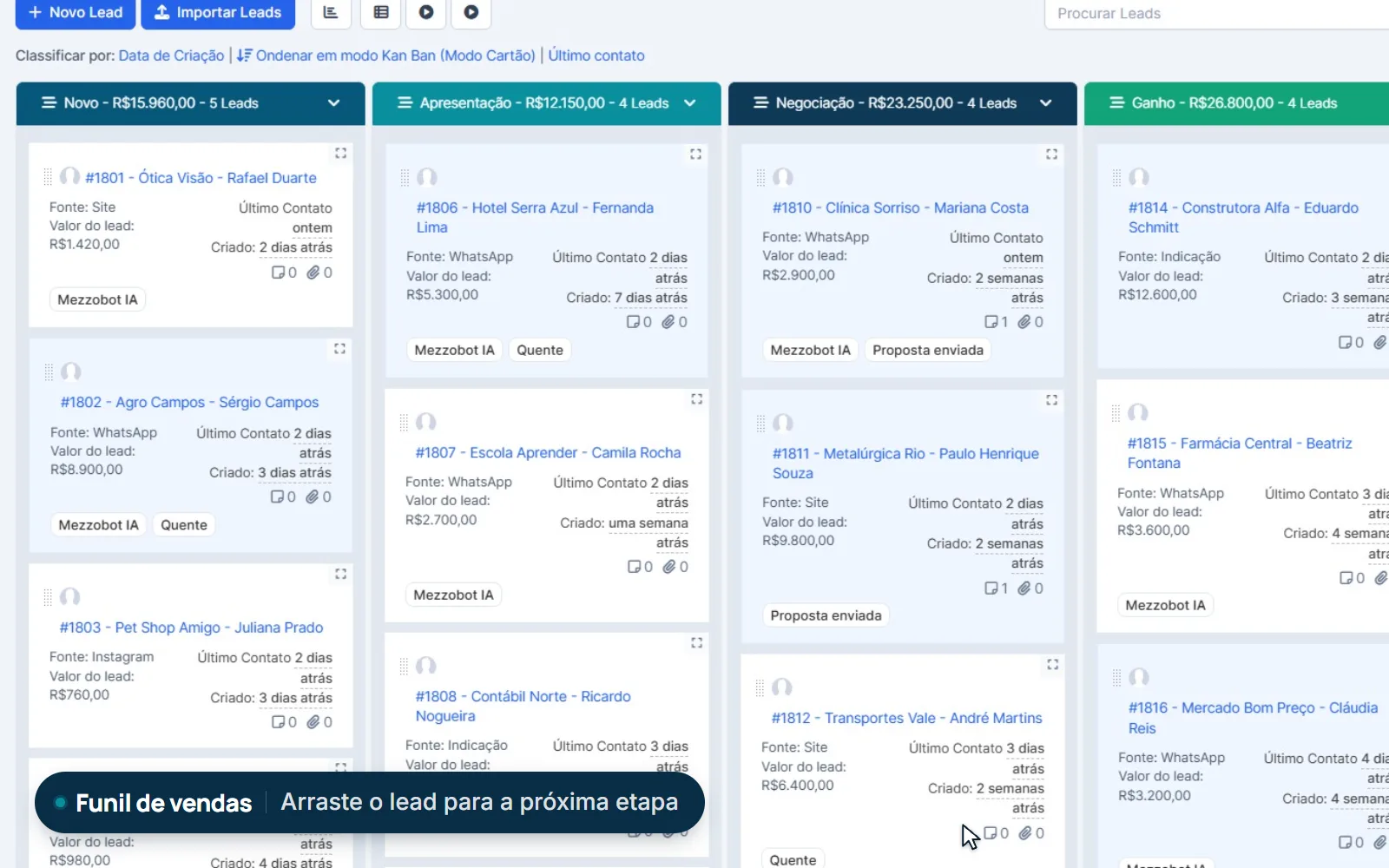This screenshot has width=1389, height=868.
Task: Expand the #1810 Clínica Sorriso card
Action: 1051,154
